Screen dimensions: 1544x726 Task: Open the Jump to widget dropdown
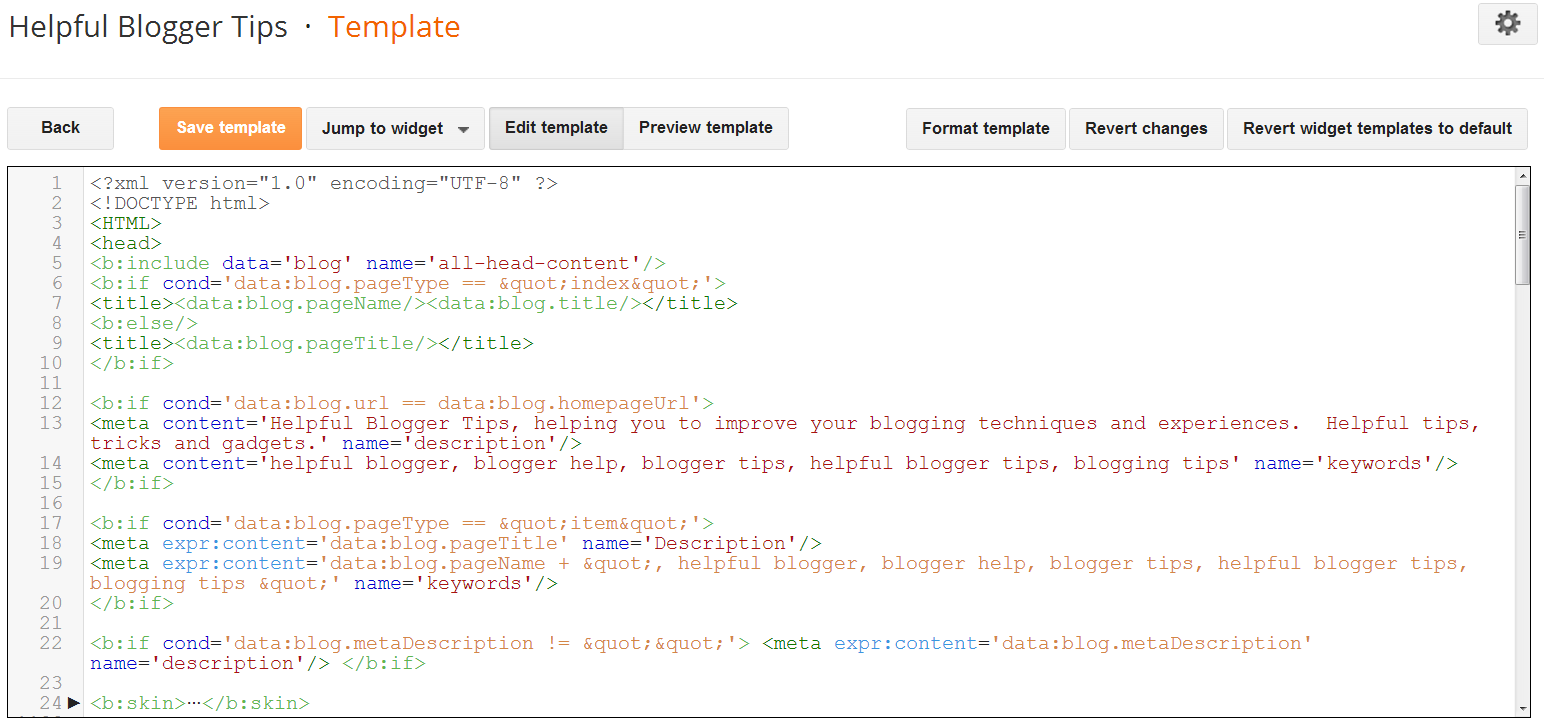pos(395,128)
